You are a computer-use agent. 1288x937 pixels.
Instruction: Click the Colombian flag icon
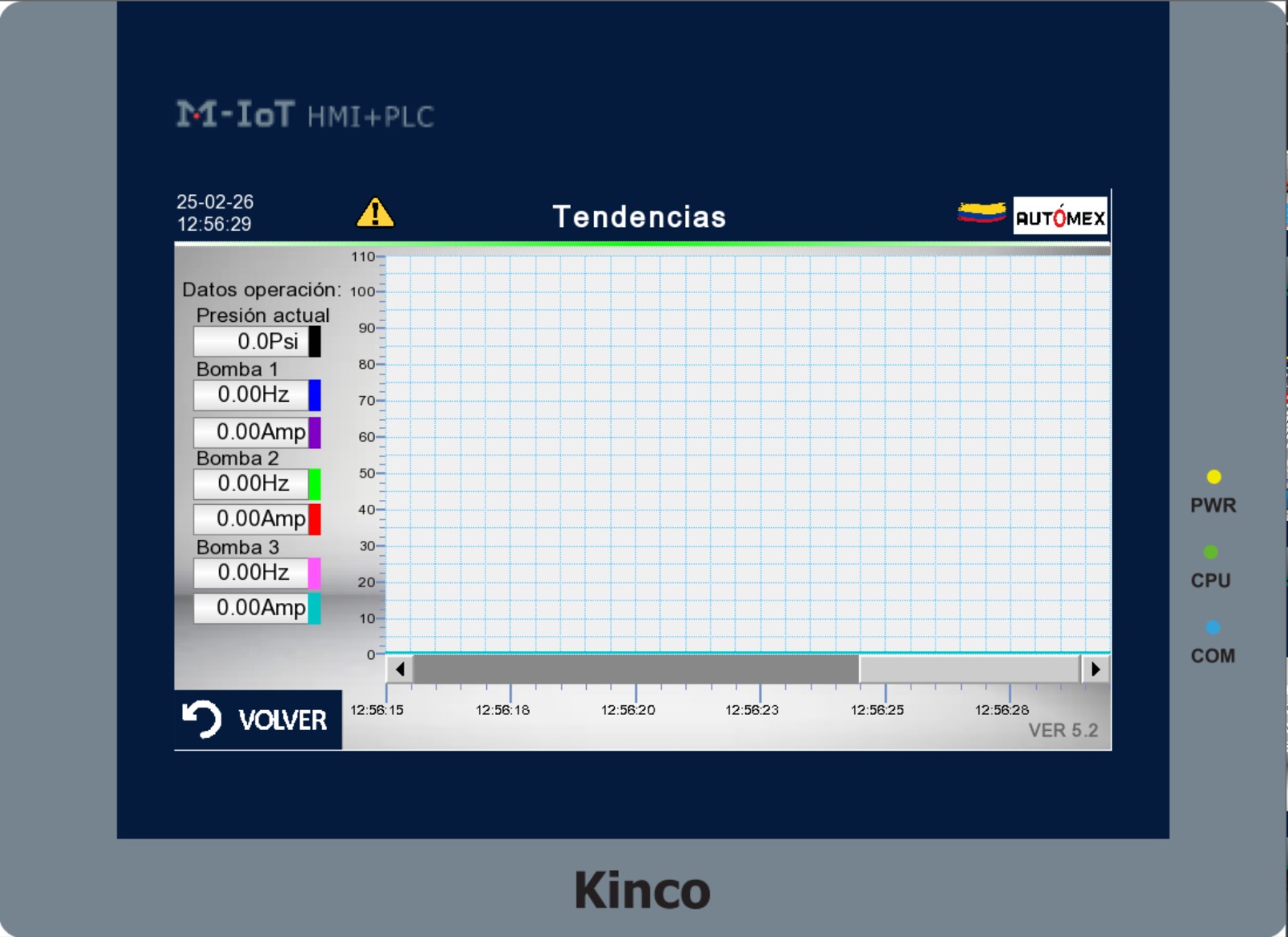981,212
